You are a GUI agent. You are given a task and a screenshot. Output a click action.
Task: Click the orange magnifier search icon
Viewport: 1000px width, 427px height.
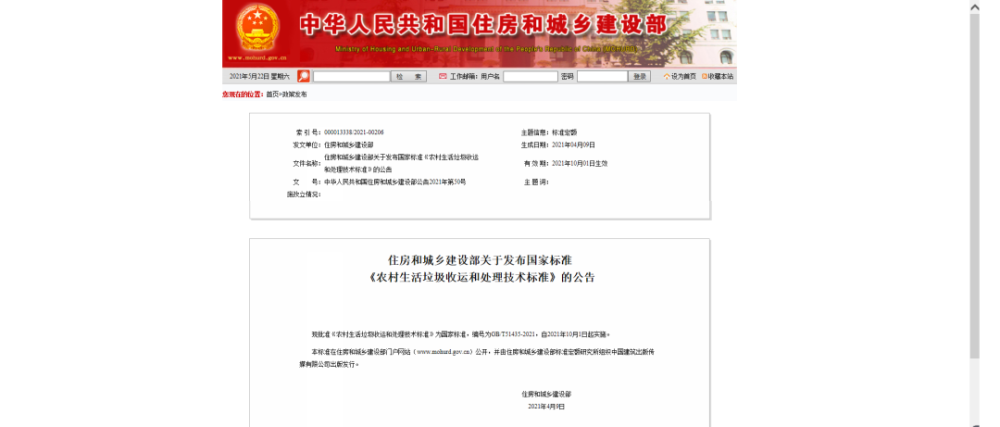[x=304, y=76]
